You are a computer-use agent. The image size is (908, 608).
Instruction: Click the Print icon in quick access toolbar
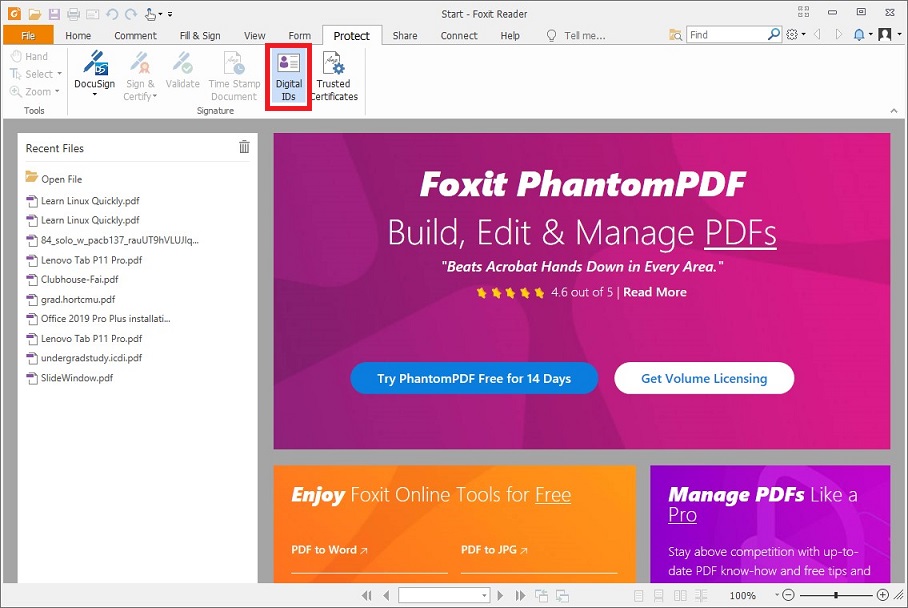[74, 13]
